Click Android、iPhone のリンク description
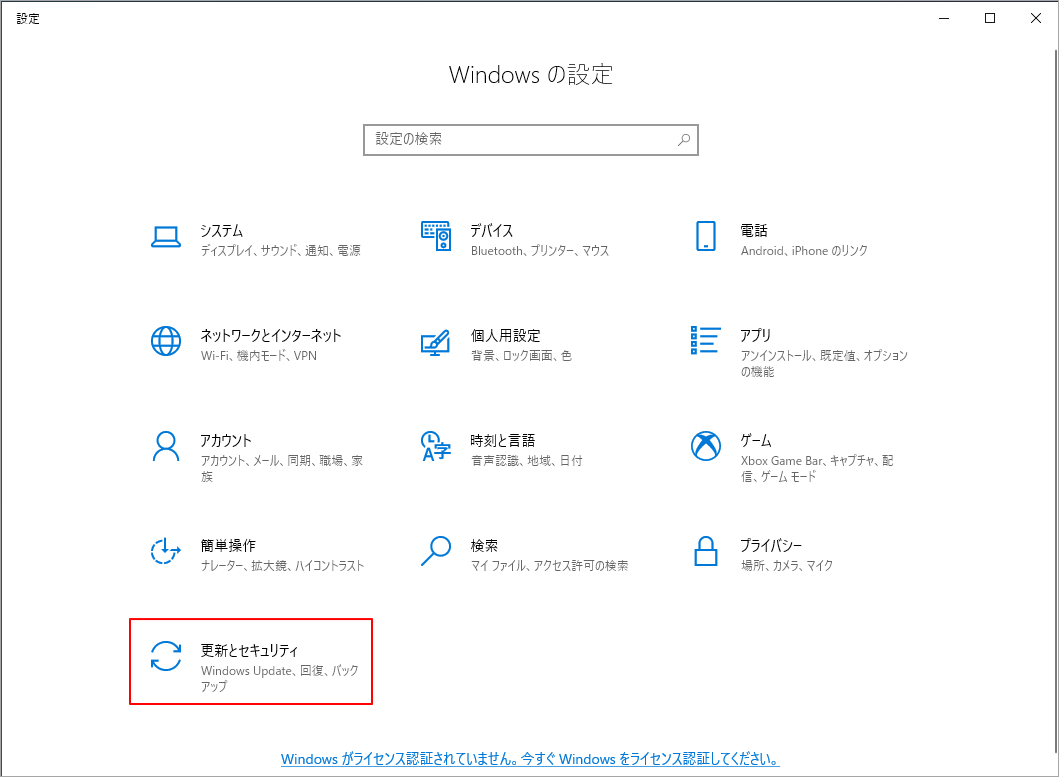Viewport: 1059px width, 777px height. 804,251
